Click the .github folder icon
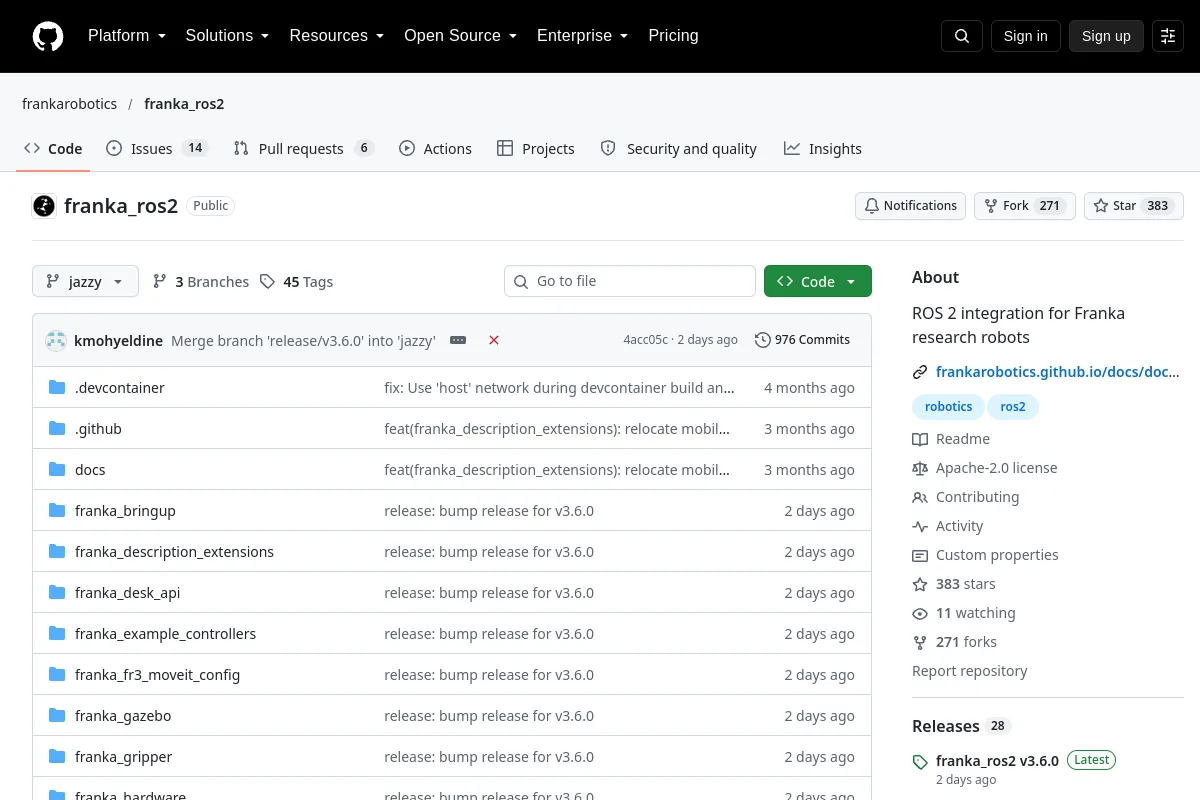Screen dimensions: 1200x800 point(57,429)
